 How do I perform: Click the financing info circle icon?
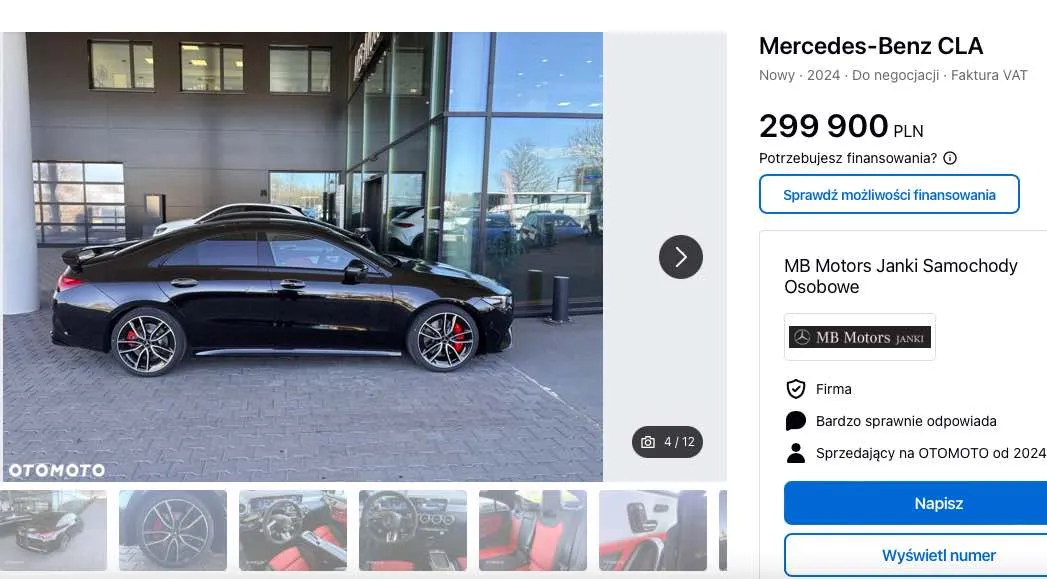tap(950, 158)
